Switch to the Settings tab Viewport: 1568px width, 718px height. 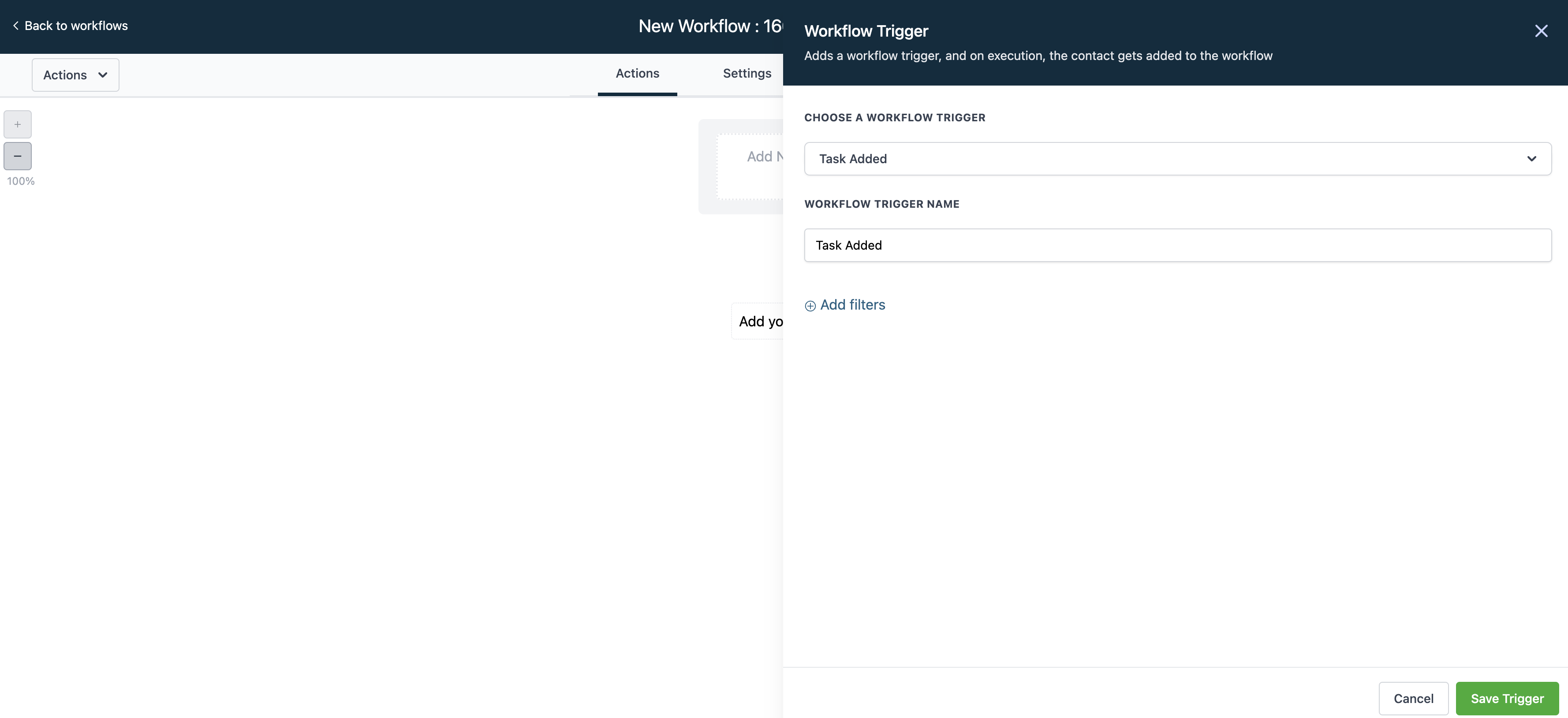point(747,74)
